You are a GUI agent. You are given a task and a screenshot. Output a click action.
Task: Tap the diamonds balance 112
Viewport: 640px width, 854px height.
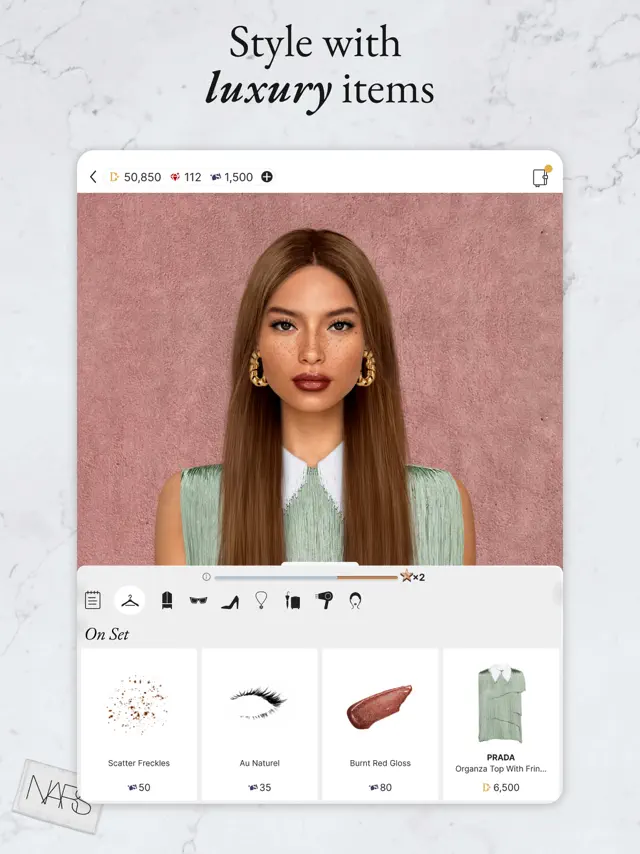pos(186,177)
